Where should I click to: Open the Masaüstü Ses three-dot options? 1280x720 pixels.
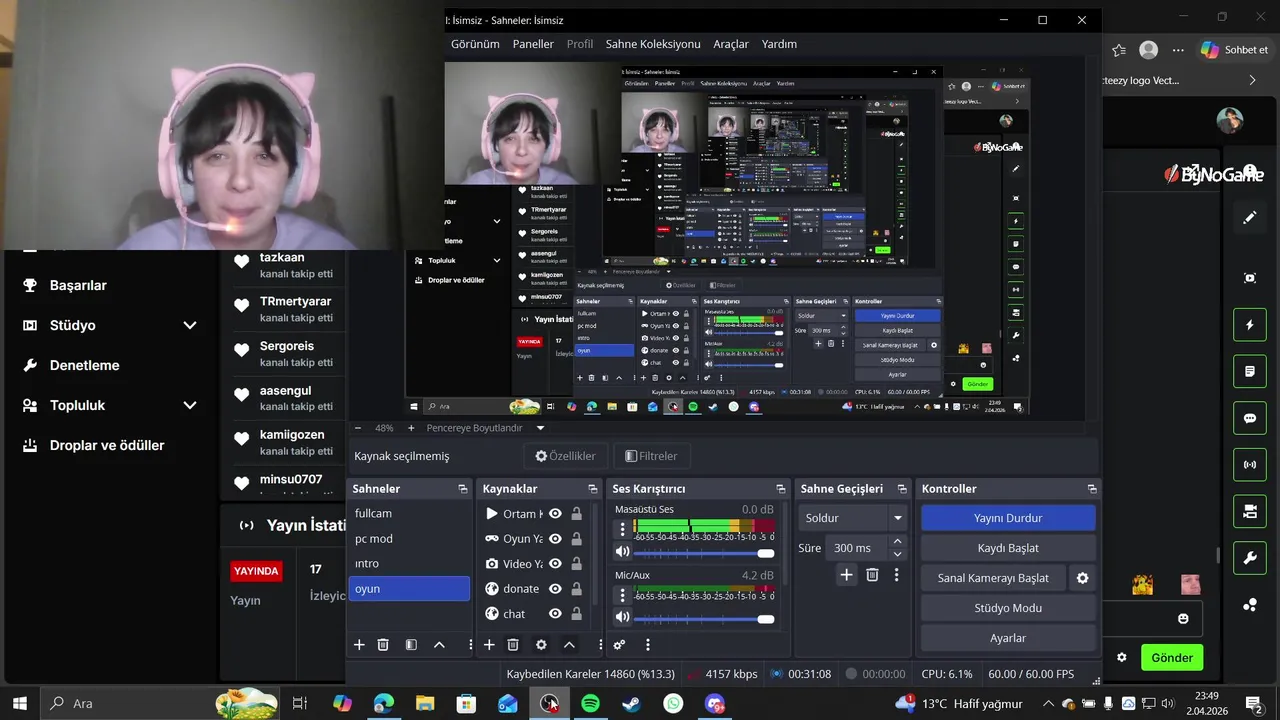click(x=622, y=530)
